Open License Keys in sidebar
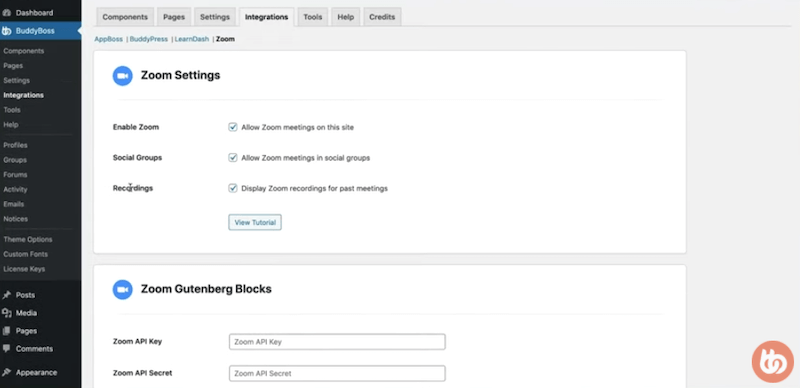The image size is (800, 388). [x=24, y=270]
